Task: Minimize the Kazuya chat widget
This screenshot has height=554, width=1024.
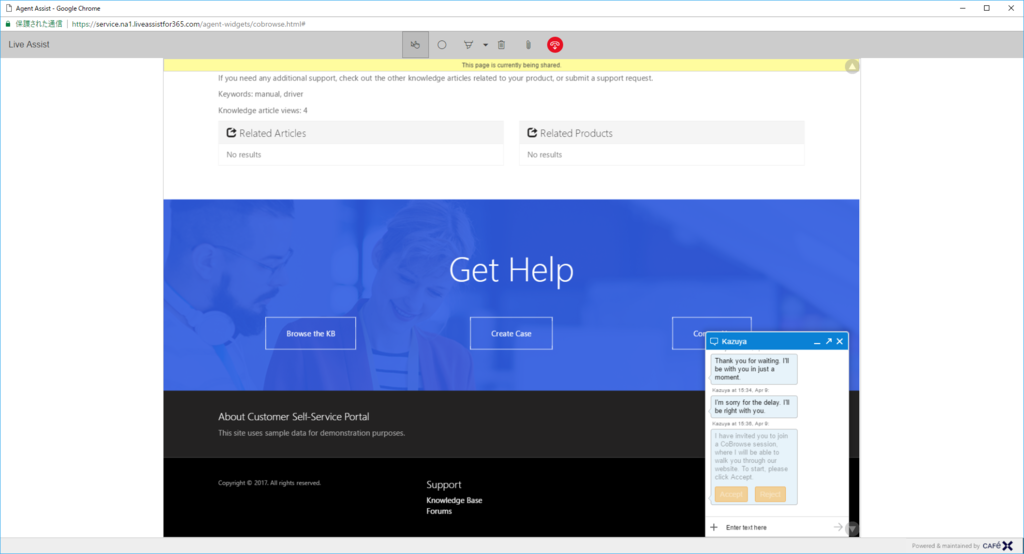Action: [x=817, y=342]
